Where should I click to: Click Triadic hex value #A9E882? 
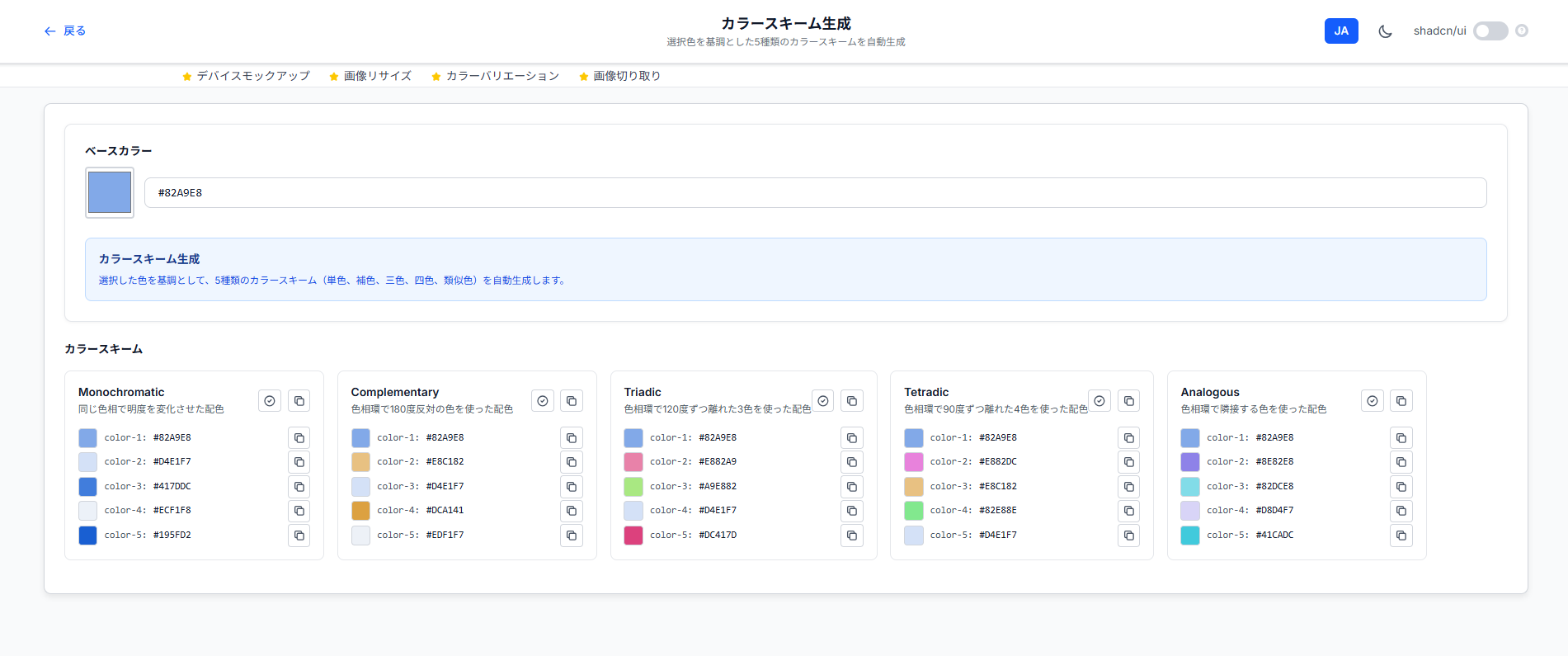pos(718,487)
